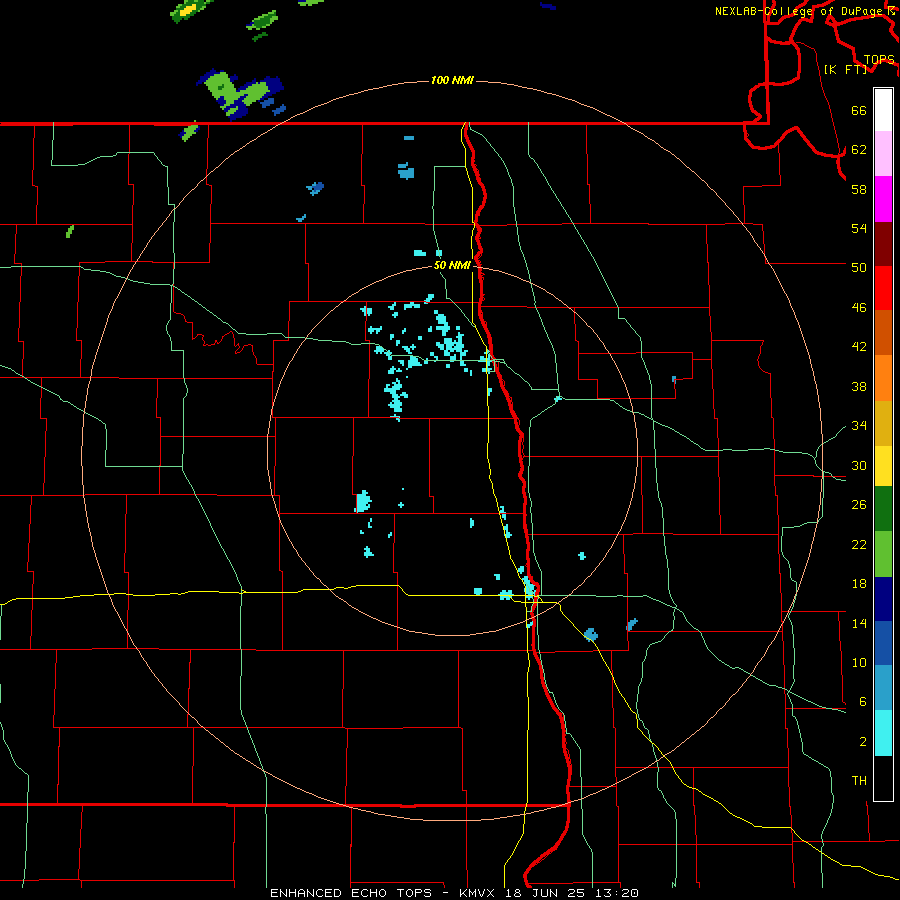The height and width of the screenshot is (900, 900).
Task: Click the black TH legend swatch
Action: [x=883, y=778]
